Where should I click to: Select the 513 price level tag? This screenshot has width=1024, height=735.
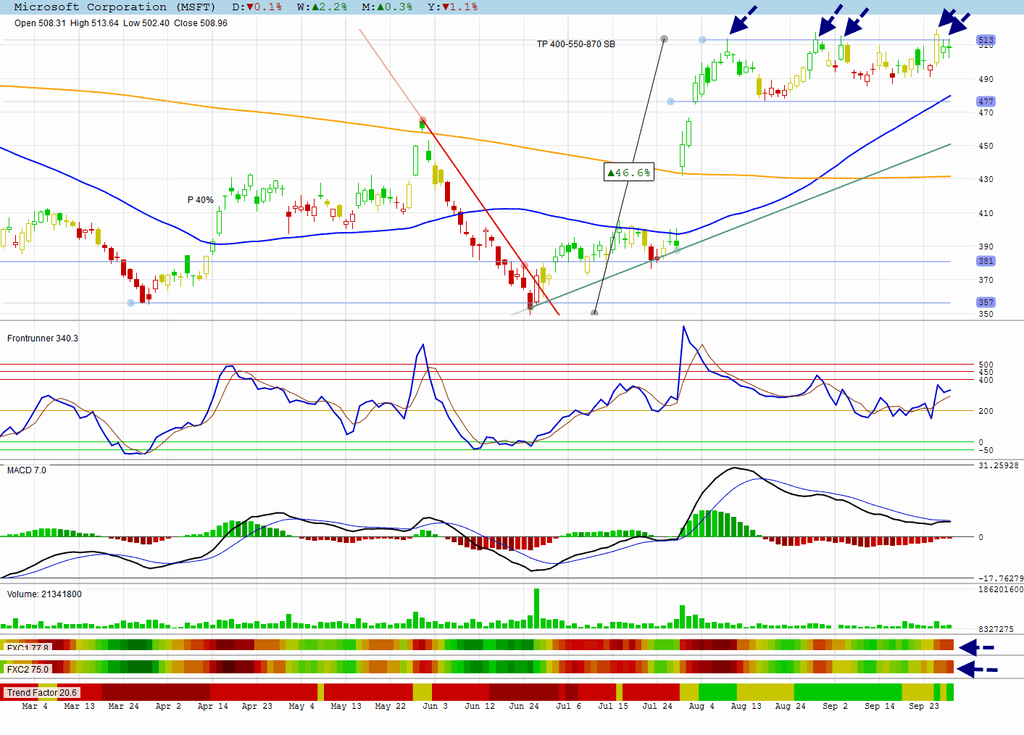pyautogui.click(x=985, y=41)
